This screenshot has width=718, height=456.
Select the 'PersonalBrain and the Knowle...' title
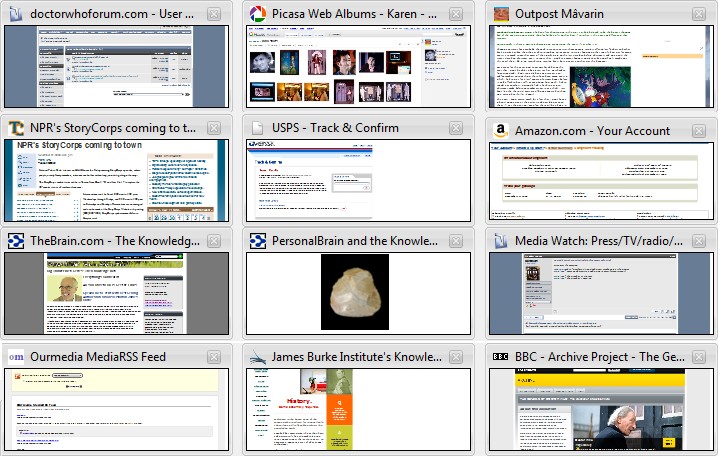point(354,241)
